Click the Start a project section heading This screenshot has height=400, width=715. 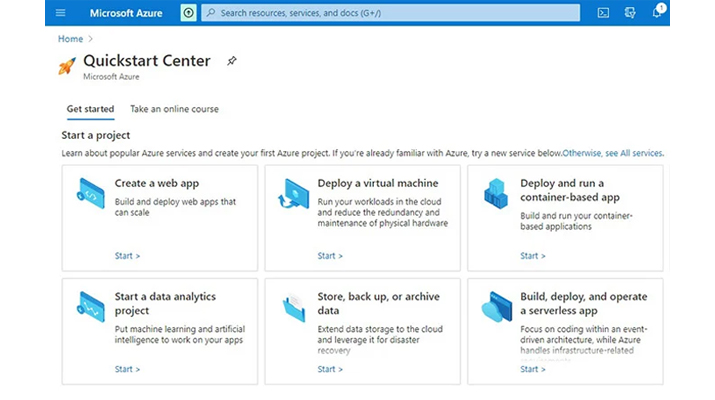(x=96, y=135)
